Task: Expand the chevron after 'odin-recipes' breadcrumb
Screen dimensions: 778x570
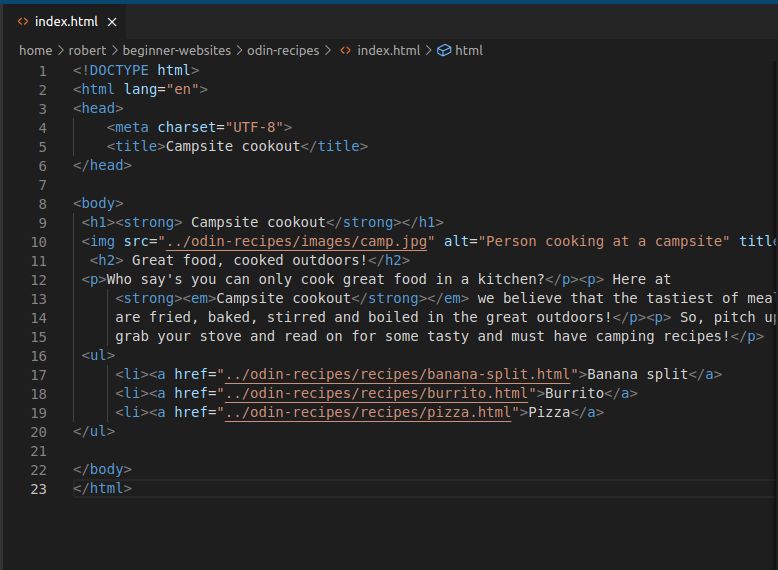Action: click(327, 51)
